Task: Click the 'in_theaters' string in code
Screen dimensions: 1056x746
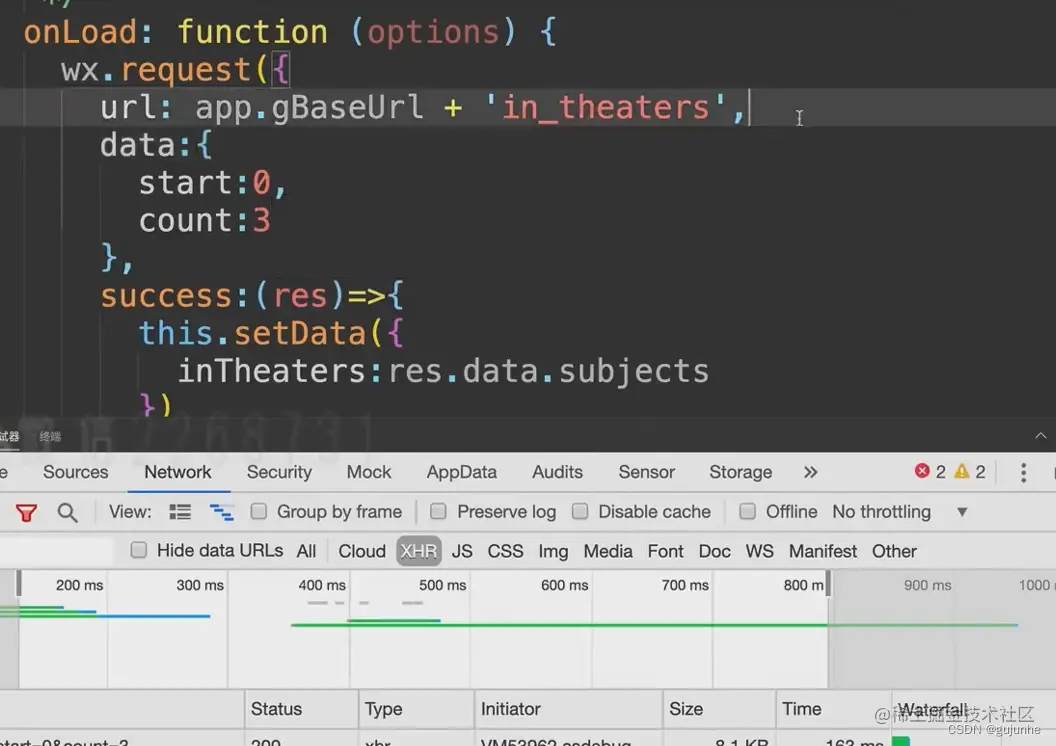Action: click(605, 108)
